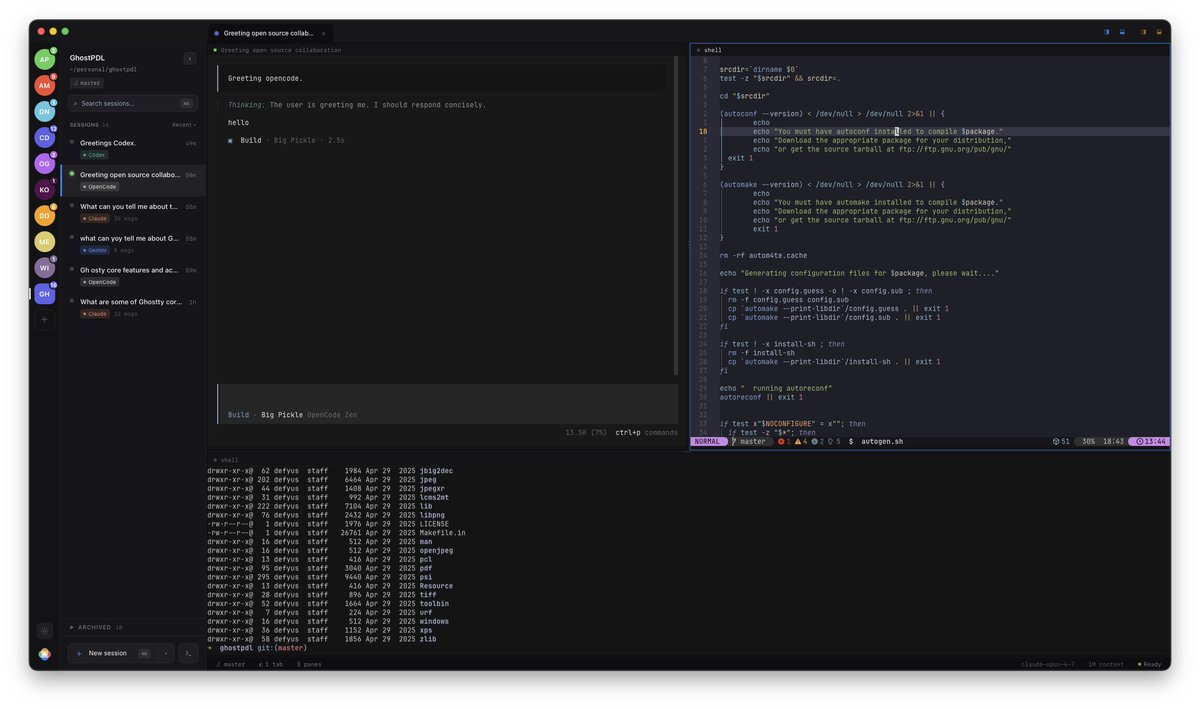
Task: Click the Build Big Pickle message footer
Action: tap(286, 141)
